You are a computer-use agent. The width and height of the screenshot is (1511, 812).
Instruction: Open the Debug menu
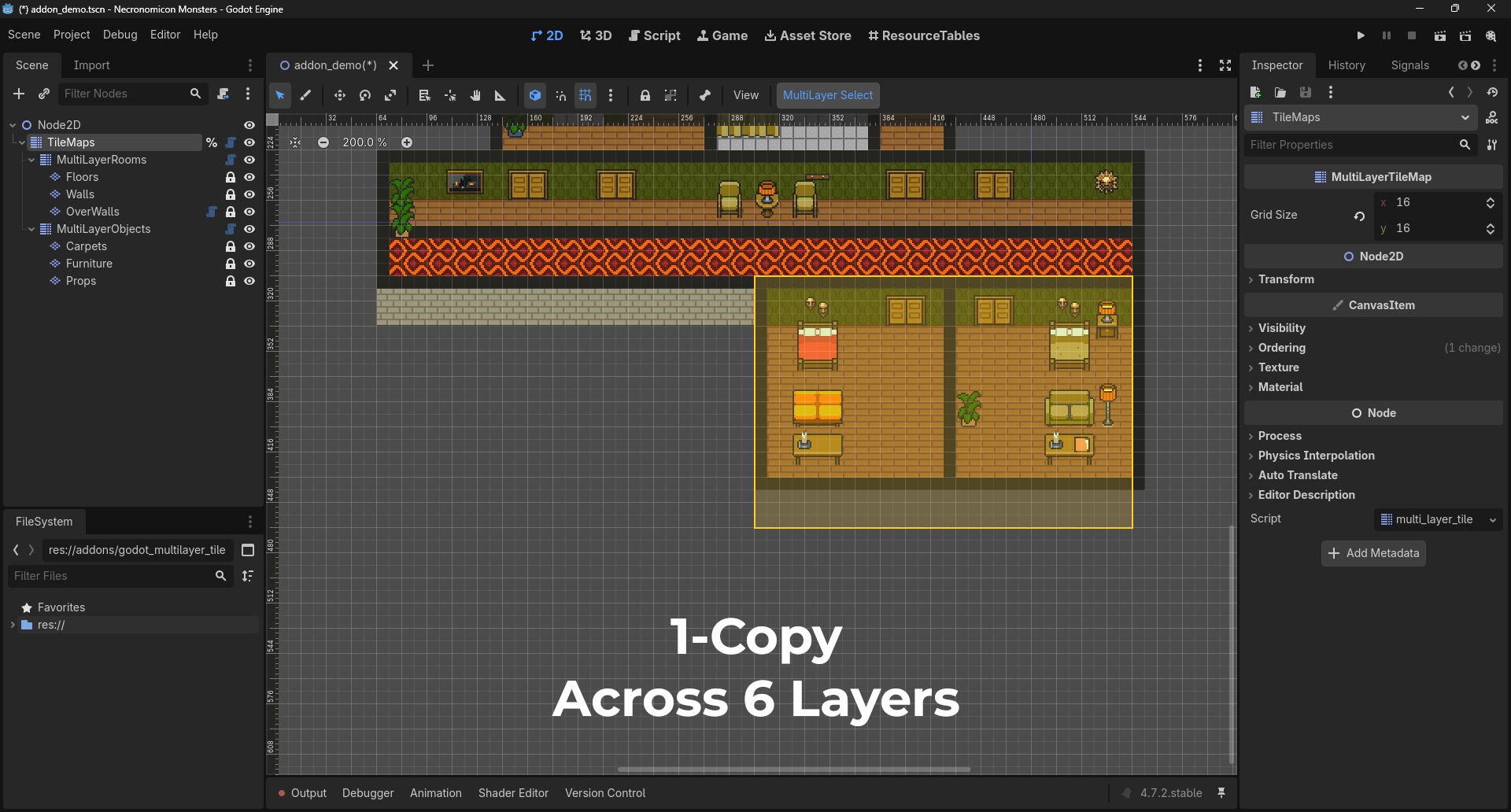tap(120, 35)
